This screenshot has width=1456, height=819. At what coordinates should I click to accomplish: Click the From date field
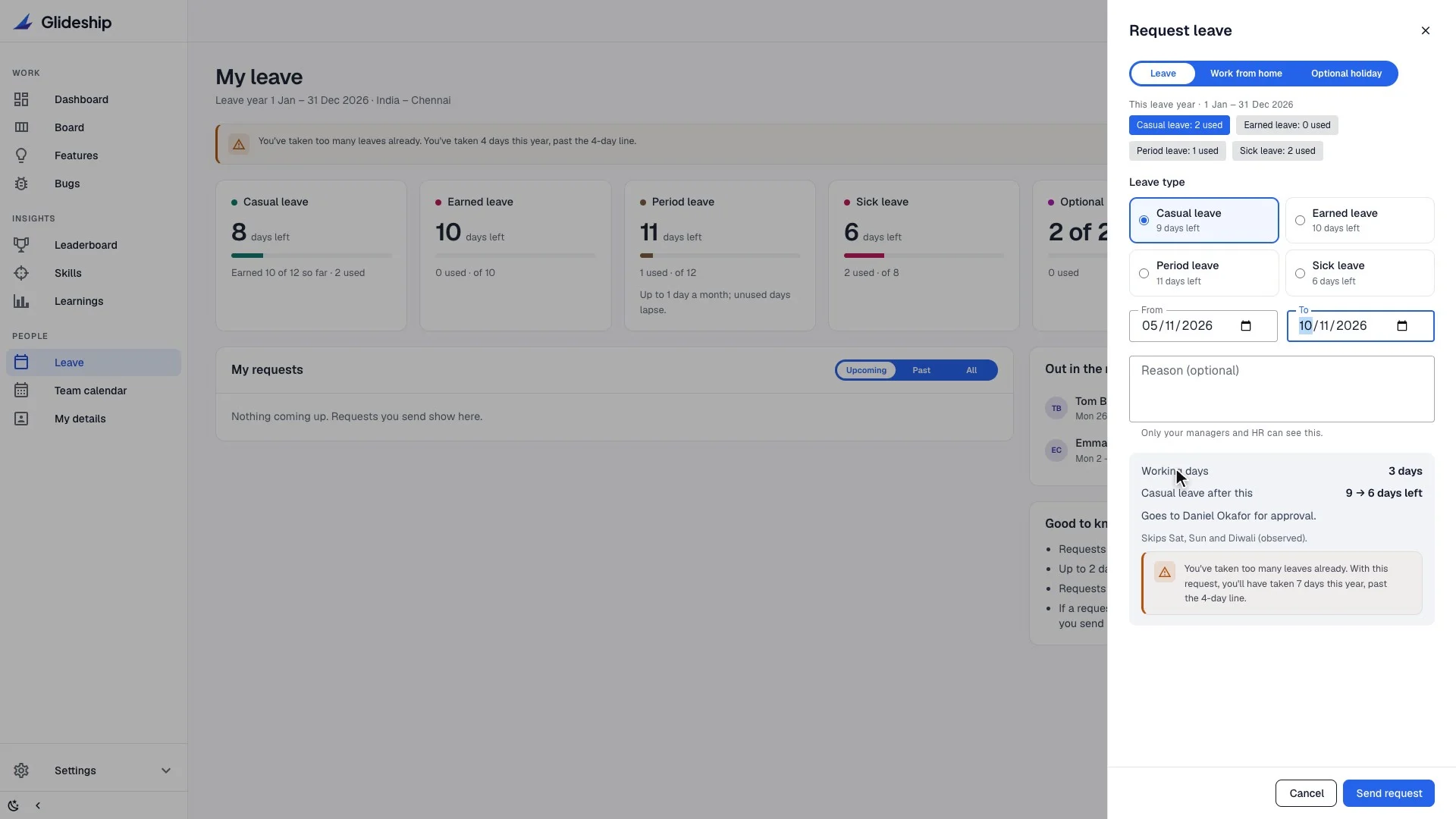click(1203, 326)
